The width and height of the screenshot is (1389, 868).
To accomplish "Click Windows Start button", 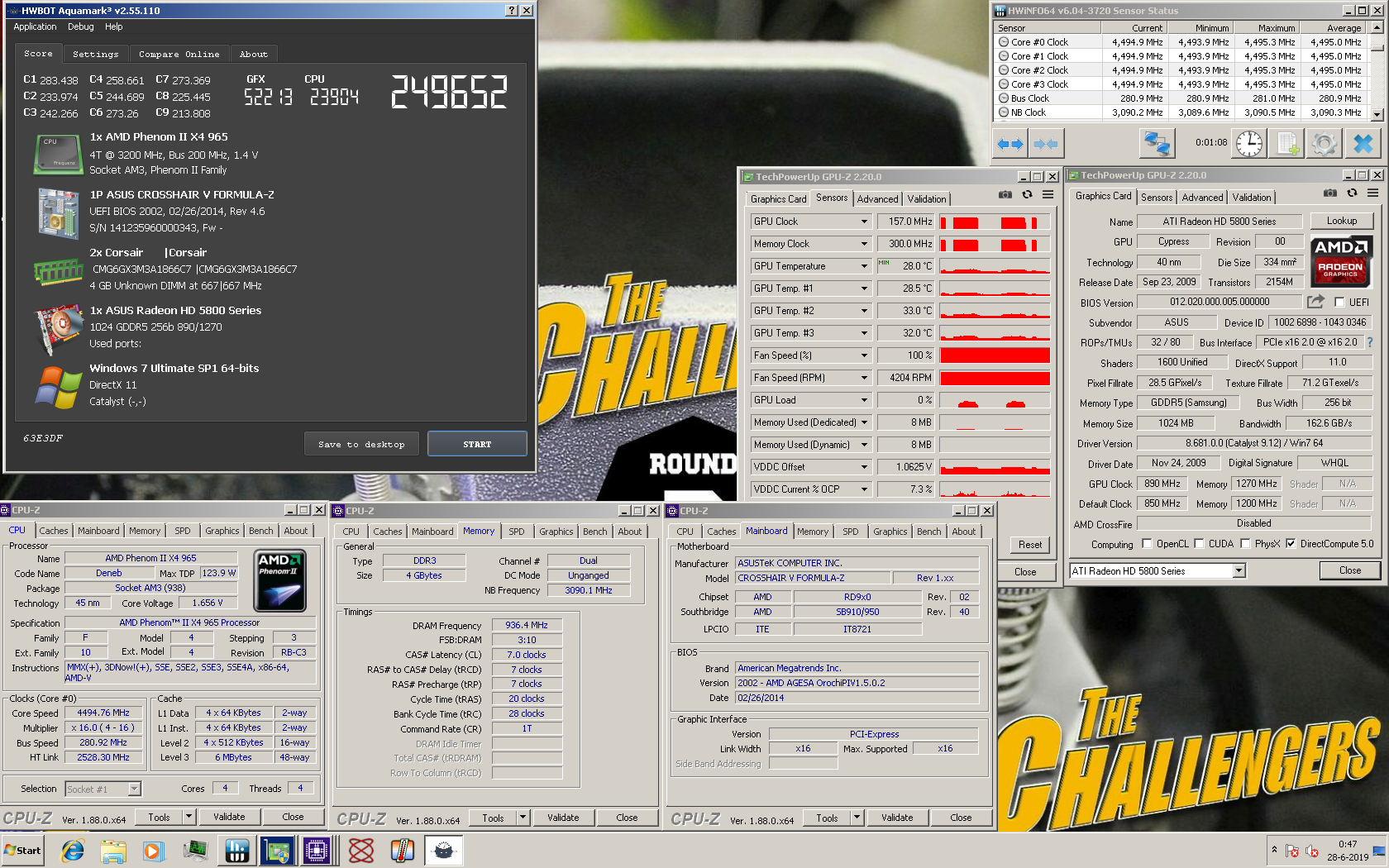I will point(23,850).
